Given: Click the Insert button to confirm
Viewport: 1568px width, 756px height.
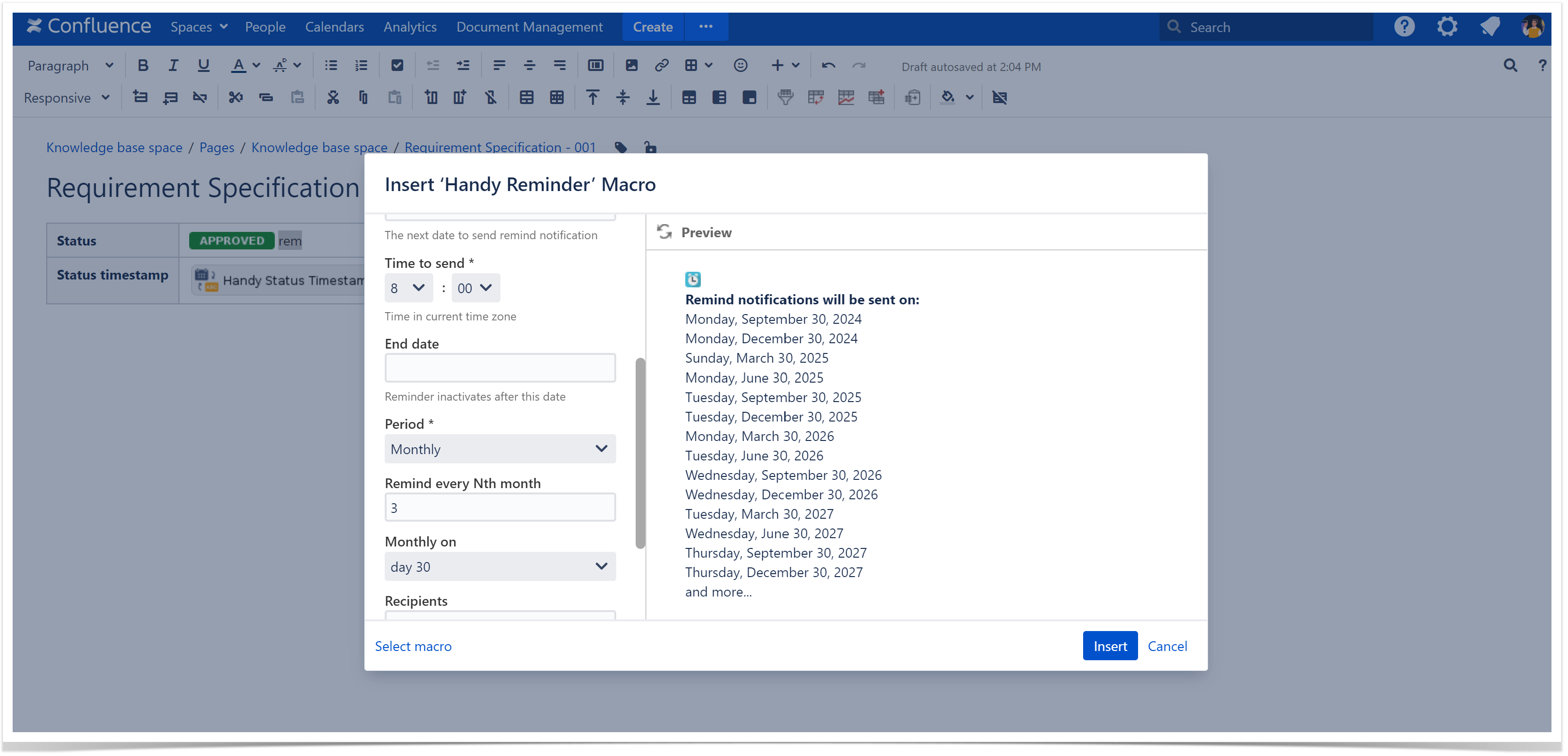Looking at the screenshot, I should 1110,645.
